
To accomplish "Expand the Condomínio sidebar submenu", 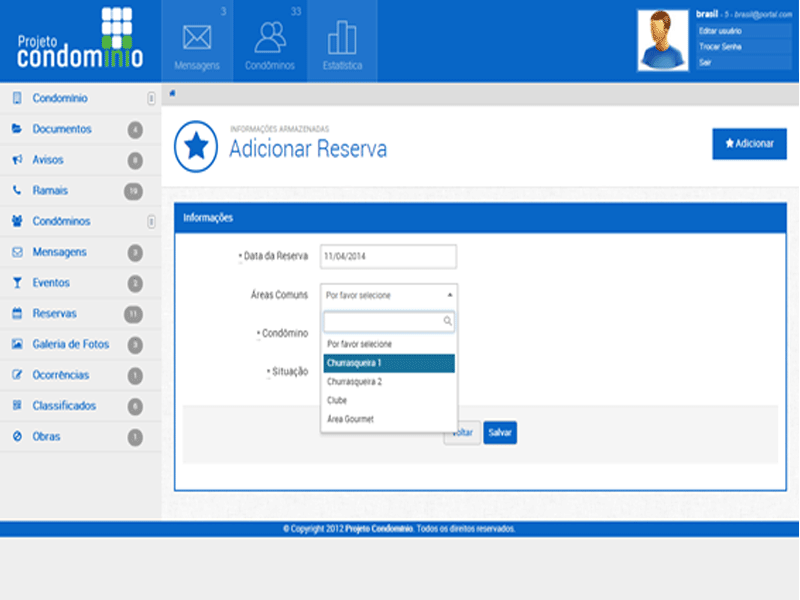I will 151,98.
